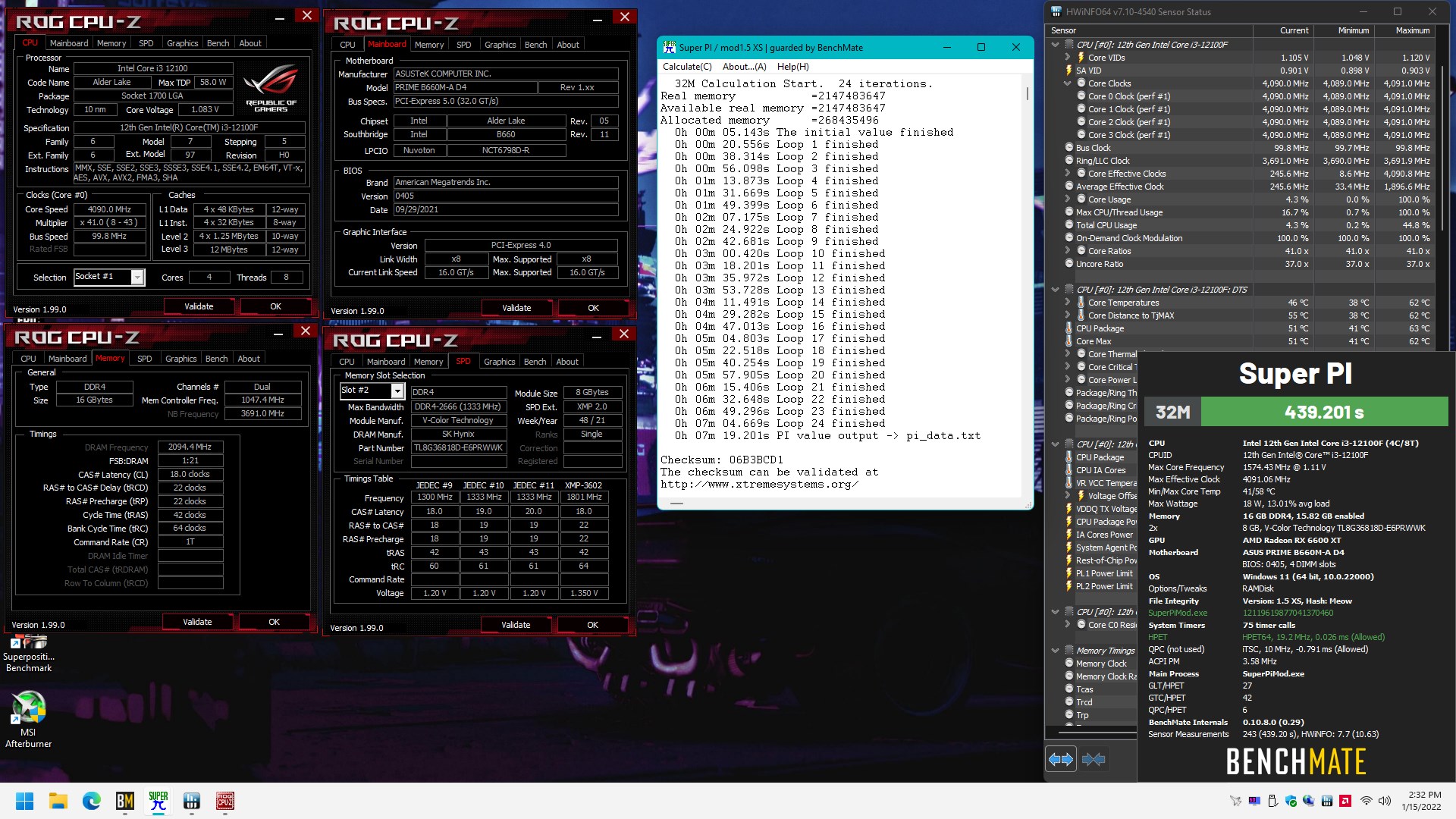
Task: Click the safely remove hardware USB tray icon
Action: tap(1272, 801)
